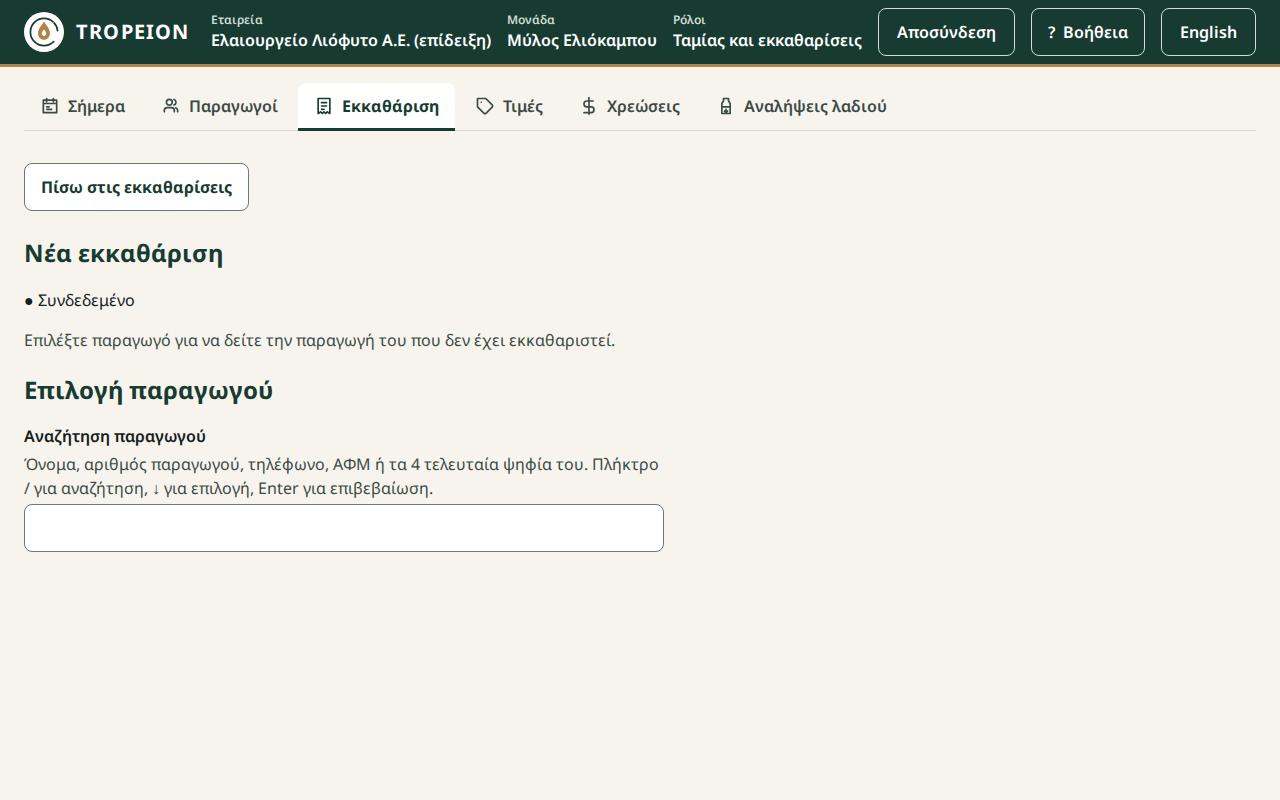
Task: Click the receipt icon beside Εκκαθάριση
Action: point(324,106)
